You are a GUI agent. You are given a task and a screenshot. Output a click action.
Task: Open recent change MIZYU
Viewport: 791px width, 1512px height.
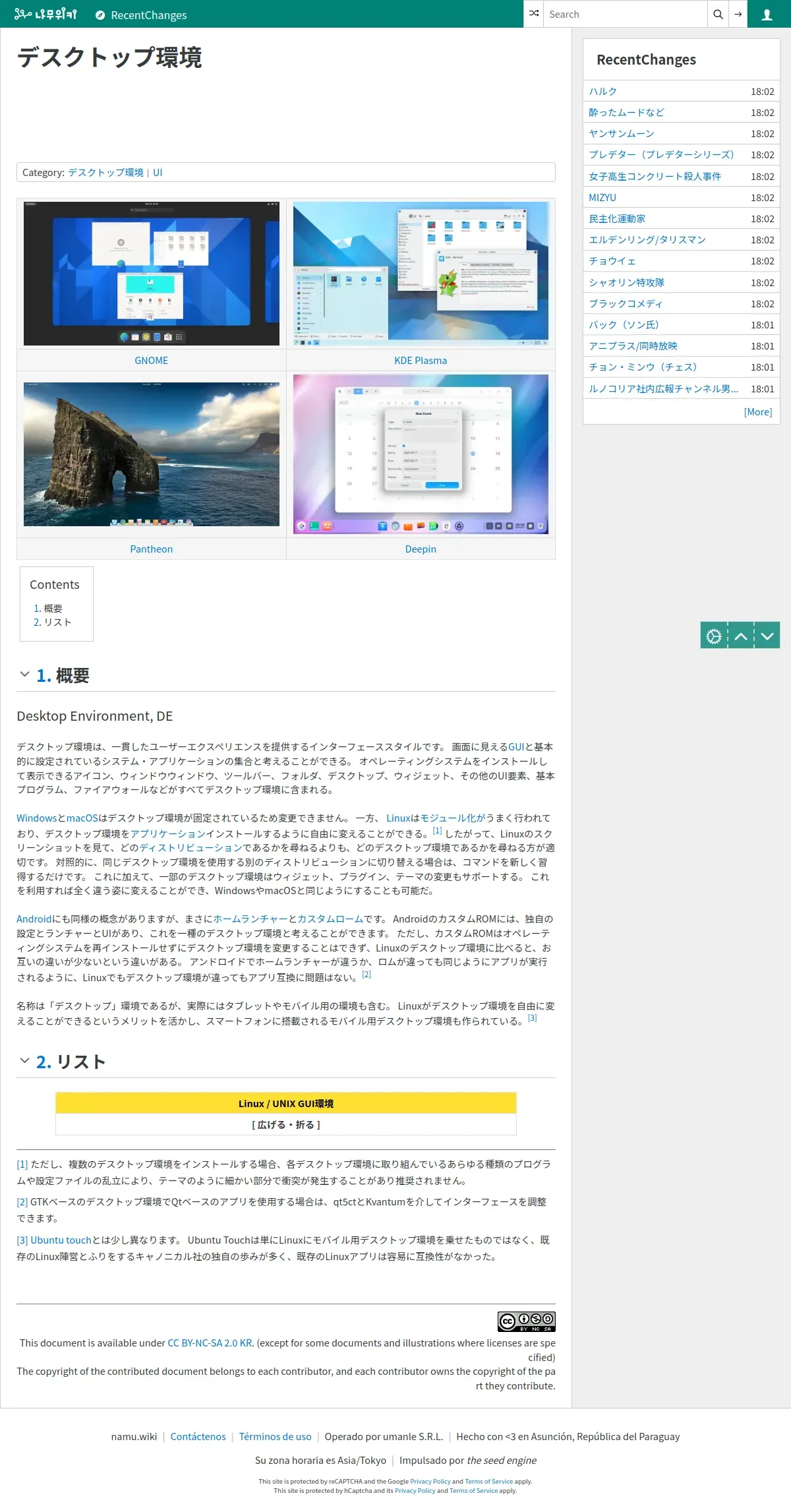[602, 198]
